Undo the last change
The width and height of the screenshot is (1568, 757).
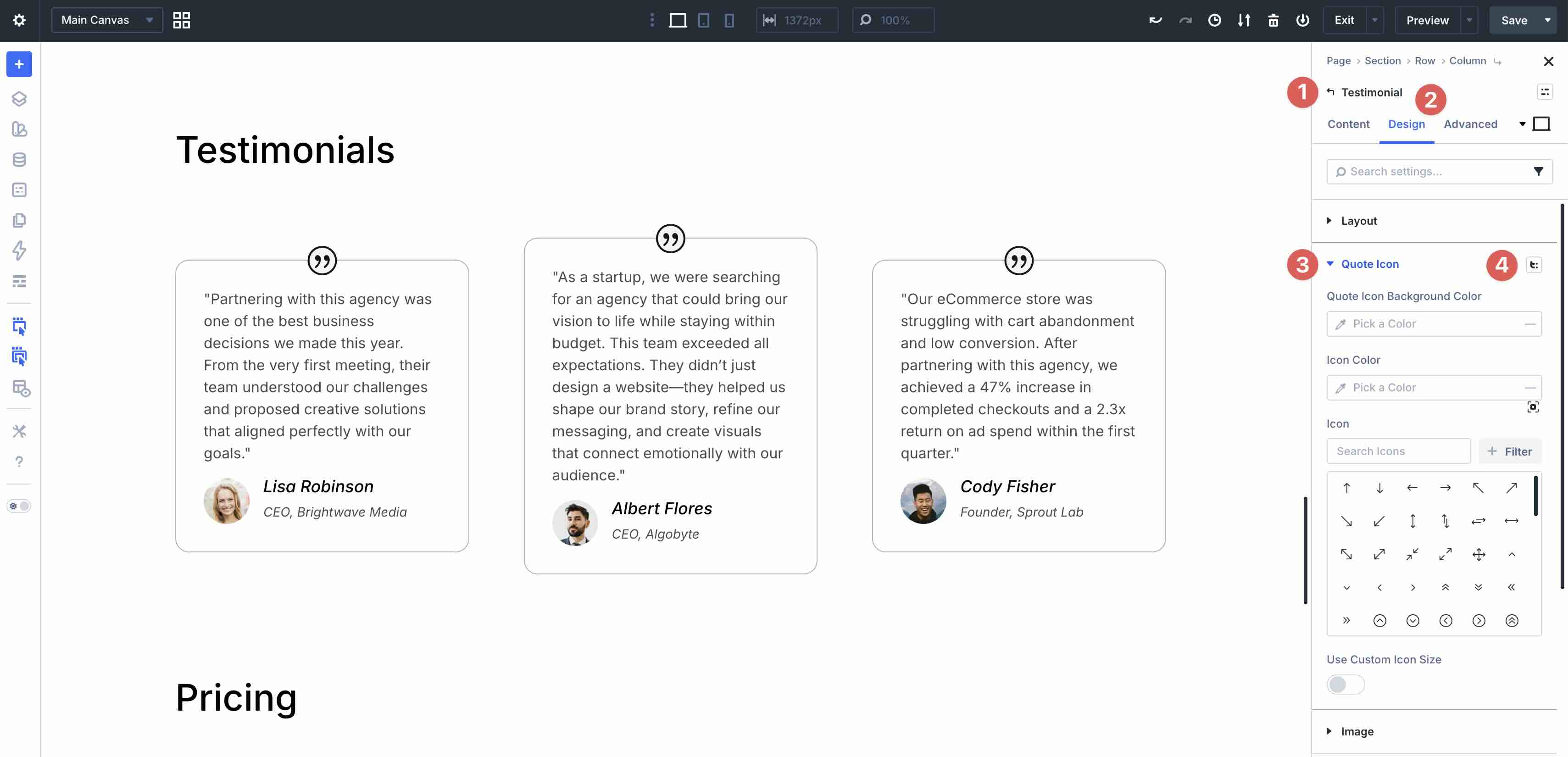coord(1154,20)
